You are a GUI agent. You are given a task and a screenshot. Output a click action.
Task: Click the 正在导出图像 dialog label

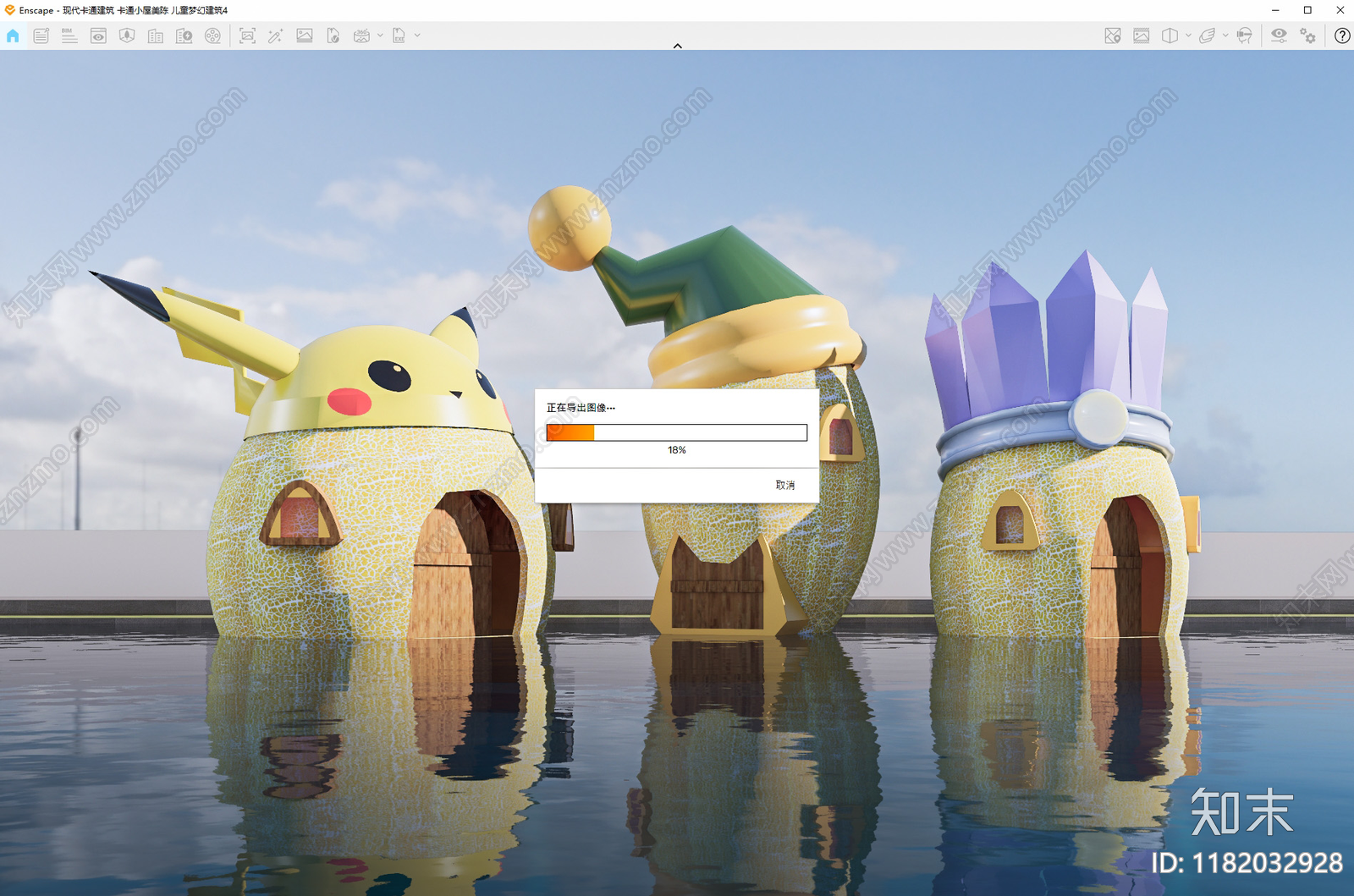(581, 408)
